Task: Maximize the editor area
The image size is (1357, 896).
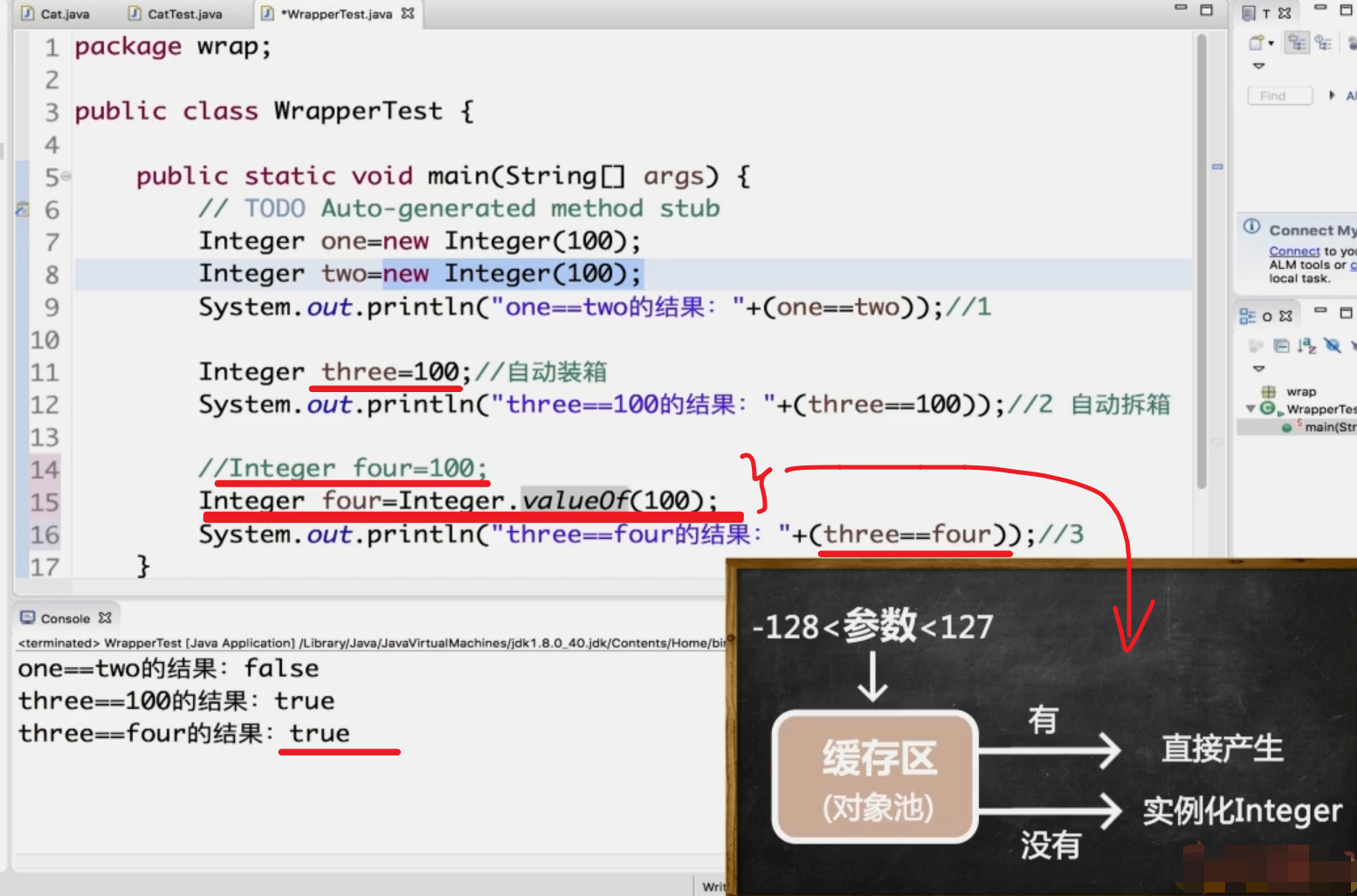Action: (x=1207, y=10)
